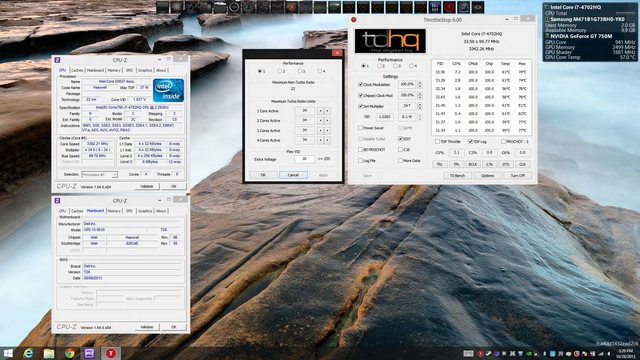Viewport: 640px width, 360px height.
Task: Select profile 4 in turbo ratio dialog
Action: 320,71
